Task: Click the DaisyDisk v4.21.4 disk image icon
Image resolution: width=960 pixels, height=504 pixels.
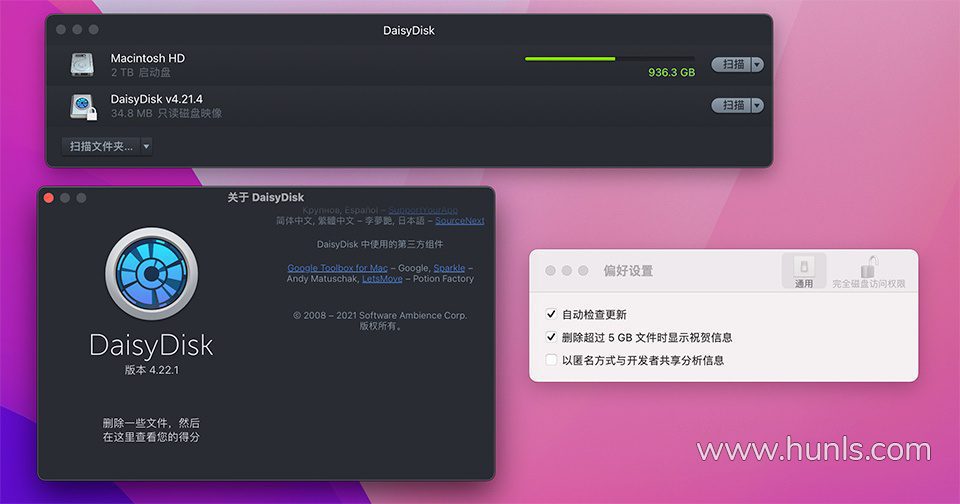Action: click(83, 106)
